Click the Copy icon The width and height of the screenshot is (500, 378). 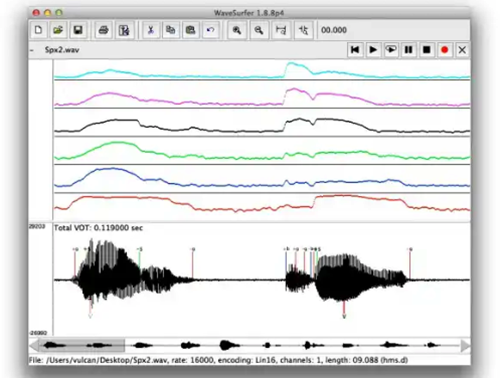[x=171, y=30]
